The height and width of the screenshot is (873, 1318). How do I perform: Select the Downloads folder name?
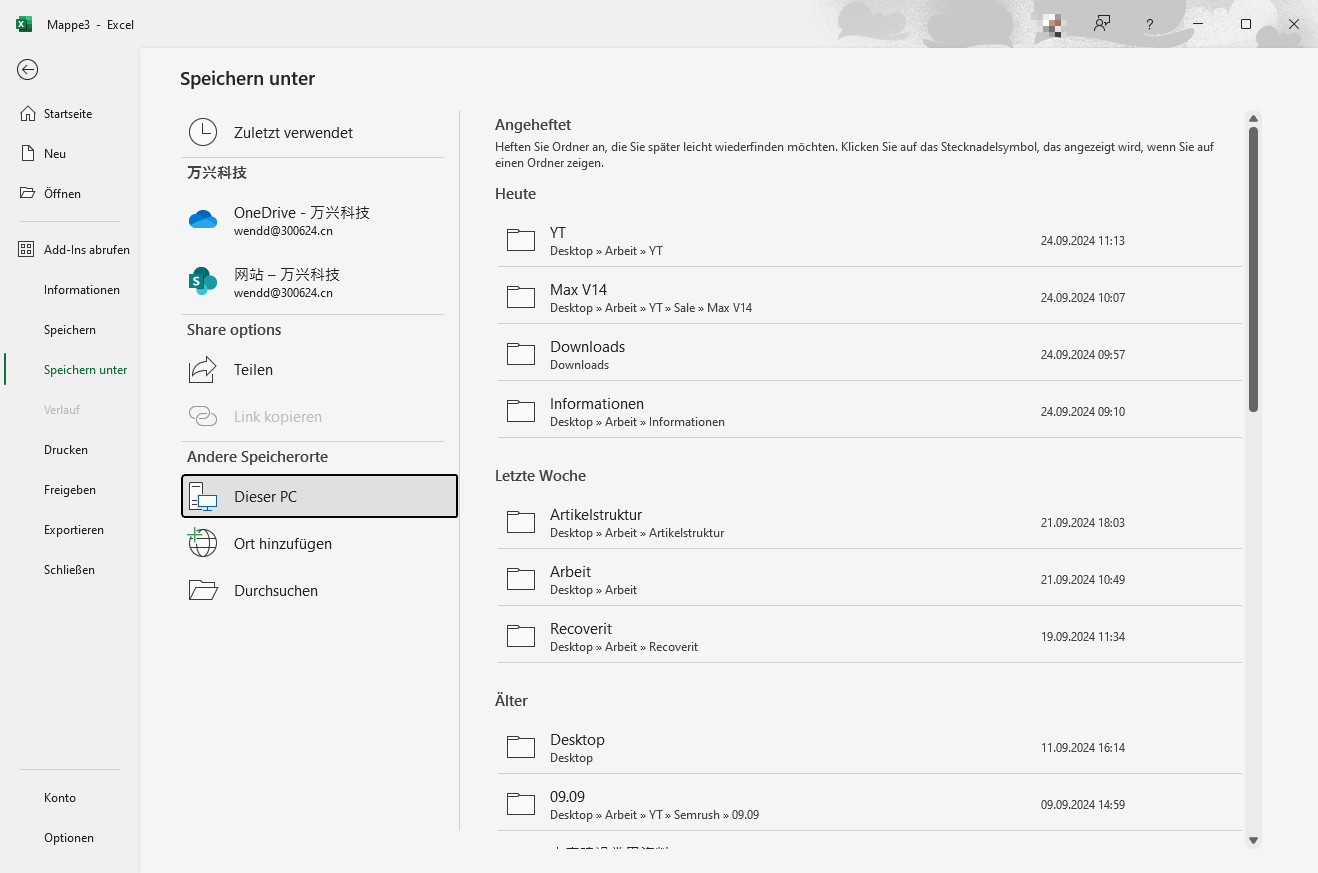point(587,347)
